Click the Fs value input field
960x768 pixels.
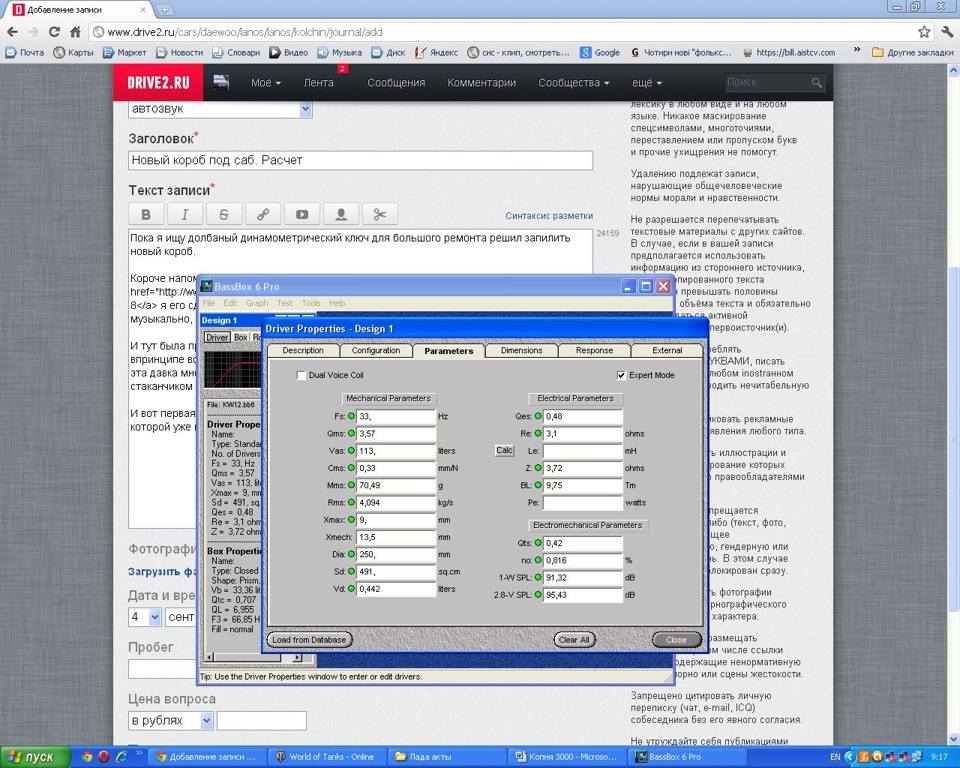tap(396, 416)
